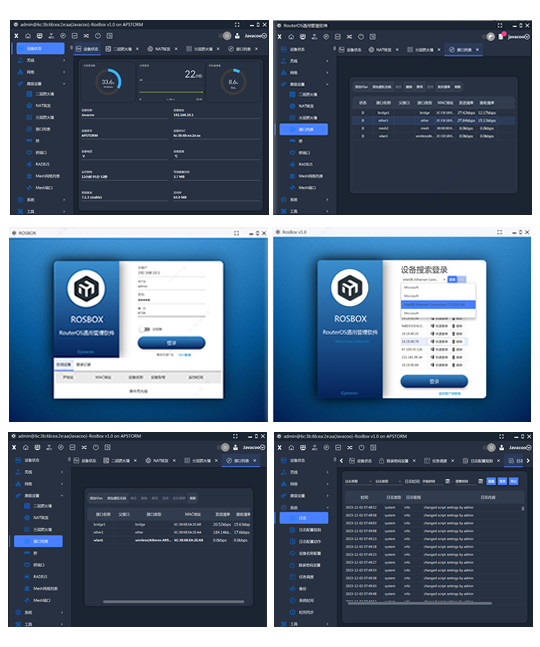This screenshot has height=647, width=540.
Task: Click blue login button in device search dialog
Action: click(x=434, y=381)
